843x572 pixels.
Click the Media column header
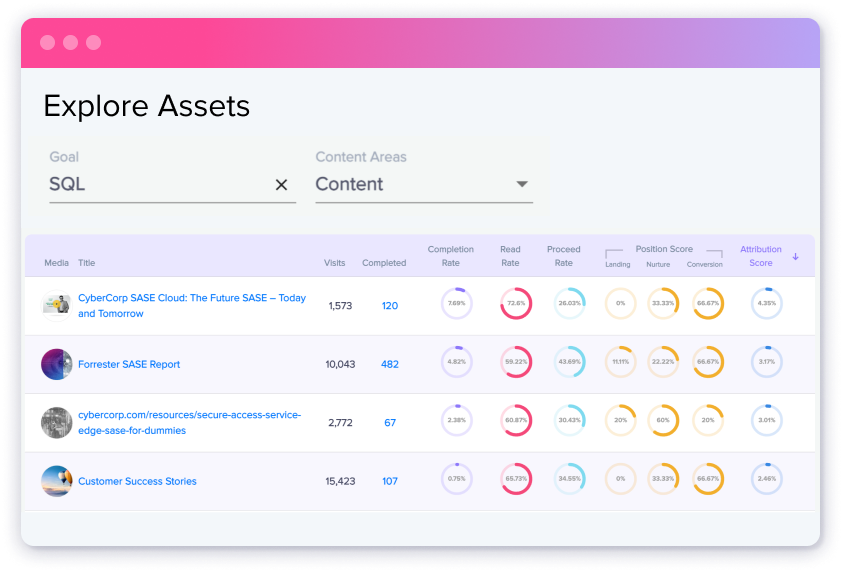pos(56,263)
